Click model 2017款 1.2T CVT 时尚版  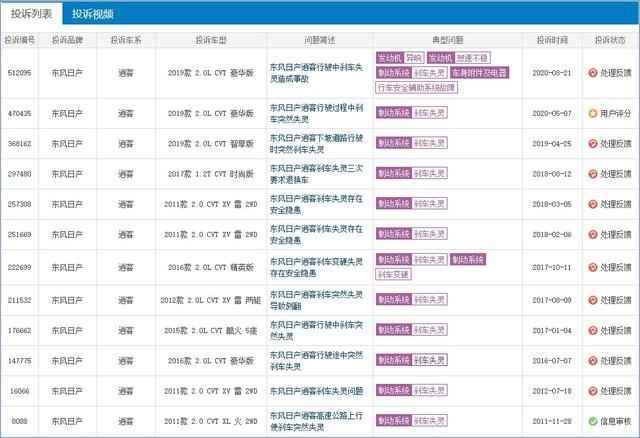tap(211, 174)
